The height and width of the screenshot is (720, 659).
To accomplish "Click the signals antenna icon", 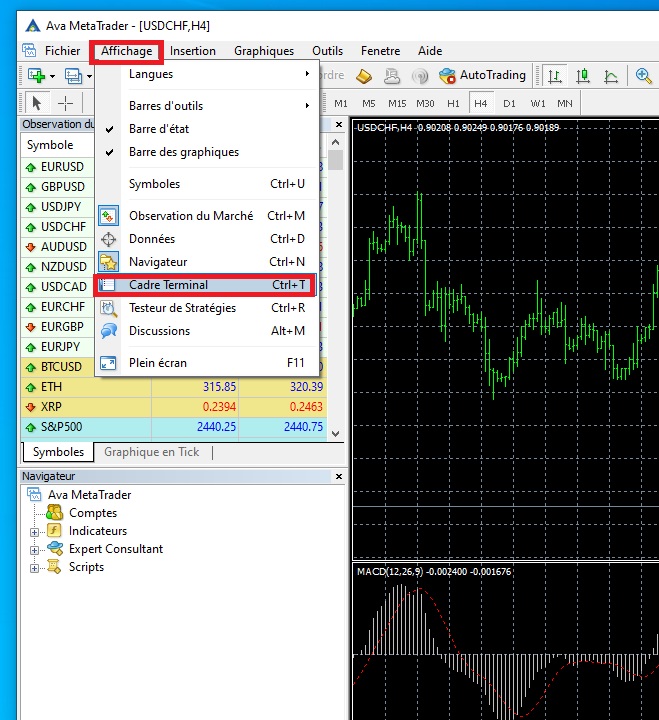I will coord(420,76).
